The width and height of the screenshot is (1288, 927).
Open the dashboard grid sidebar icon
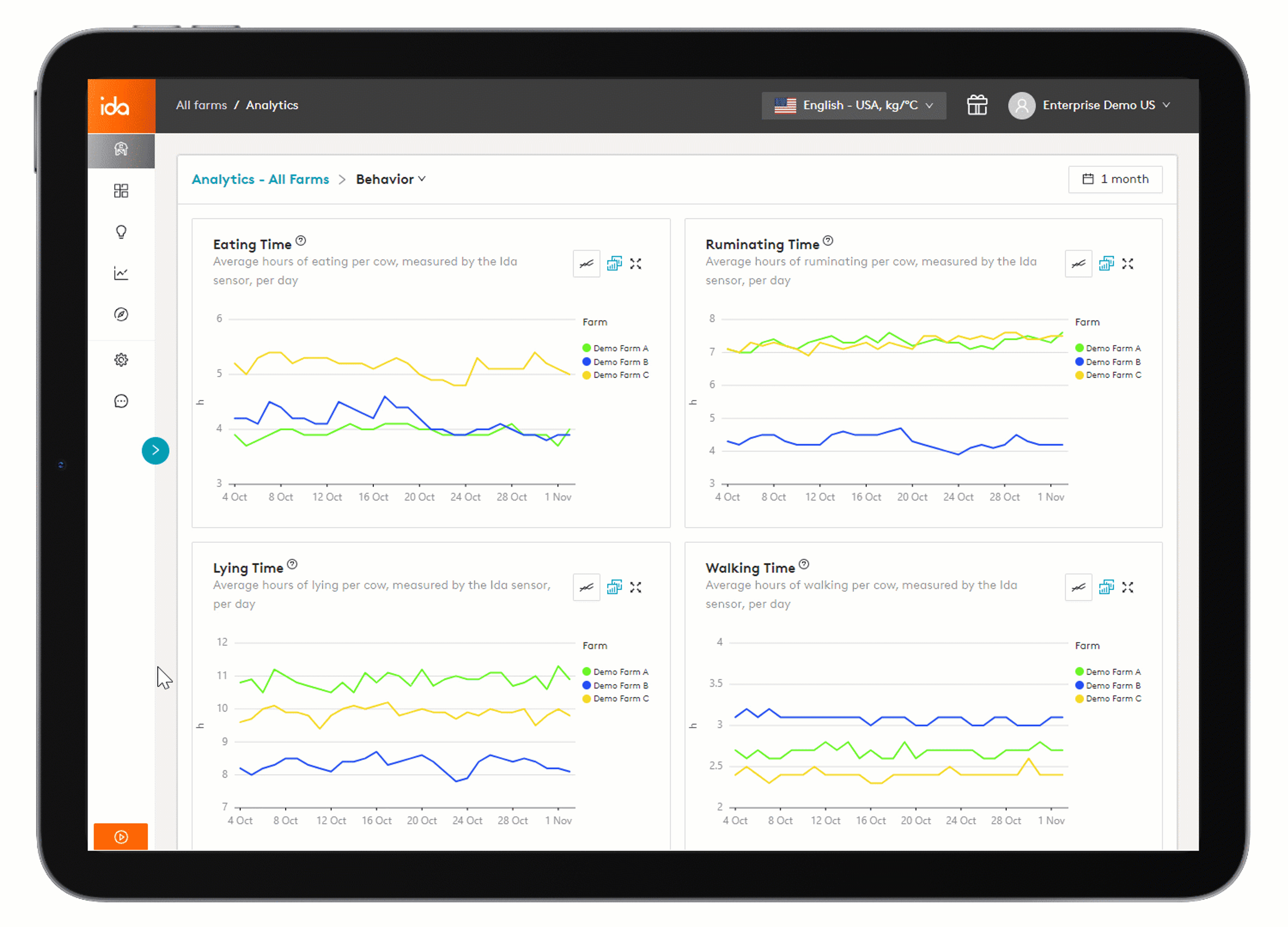point(121,191)
